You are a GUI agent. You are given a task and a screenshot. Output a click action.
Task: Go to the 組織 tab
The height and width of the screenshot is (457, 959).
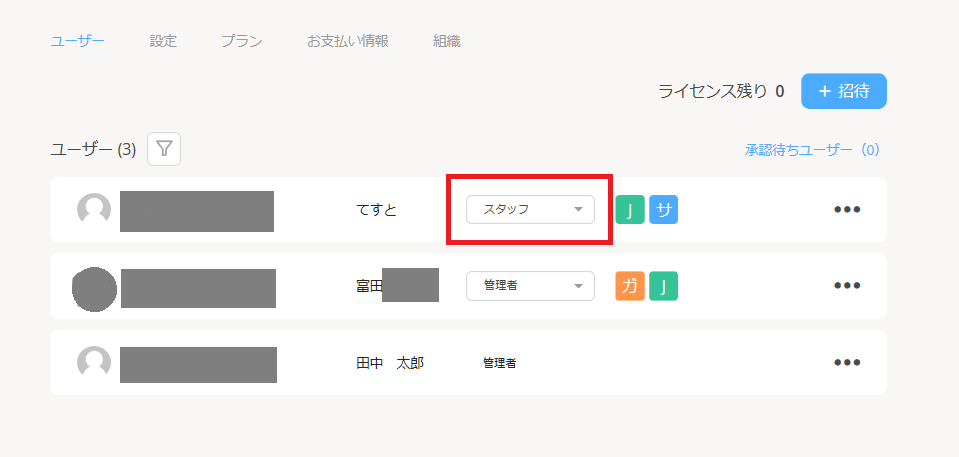pyautogui.click(x=446, y=41)
